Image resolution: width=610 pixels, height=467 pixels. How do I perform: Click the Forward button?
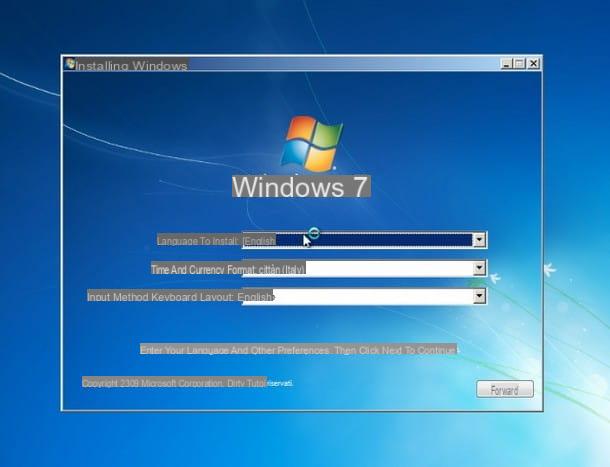pyautogui.click(x=505, y=389)
